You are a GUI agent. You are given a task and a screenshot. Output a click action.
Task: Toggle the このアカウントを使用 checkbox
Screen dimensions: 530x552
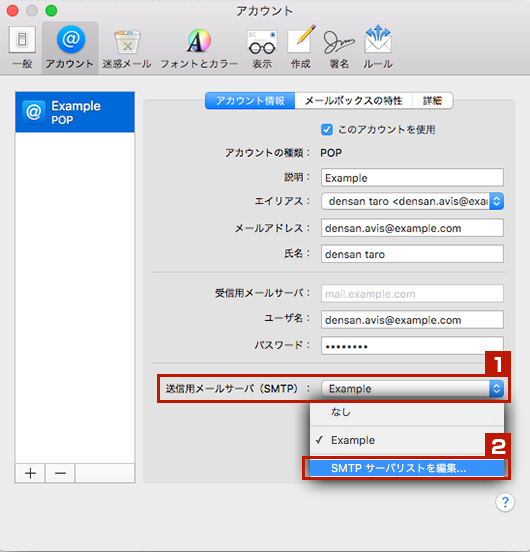point(327,130)
